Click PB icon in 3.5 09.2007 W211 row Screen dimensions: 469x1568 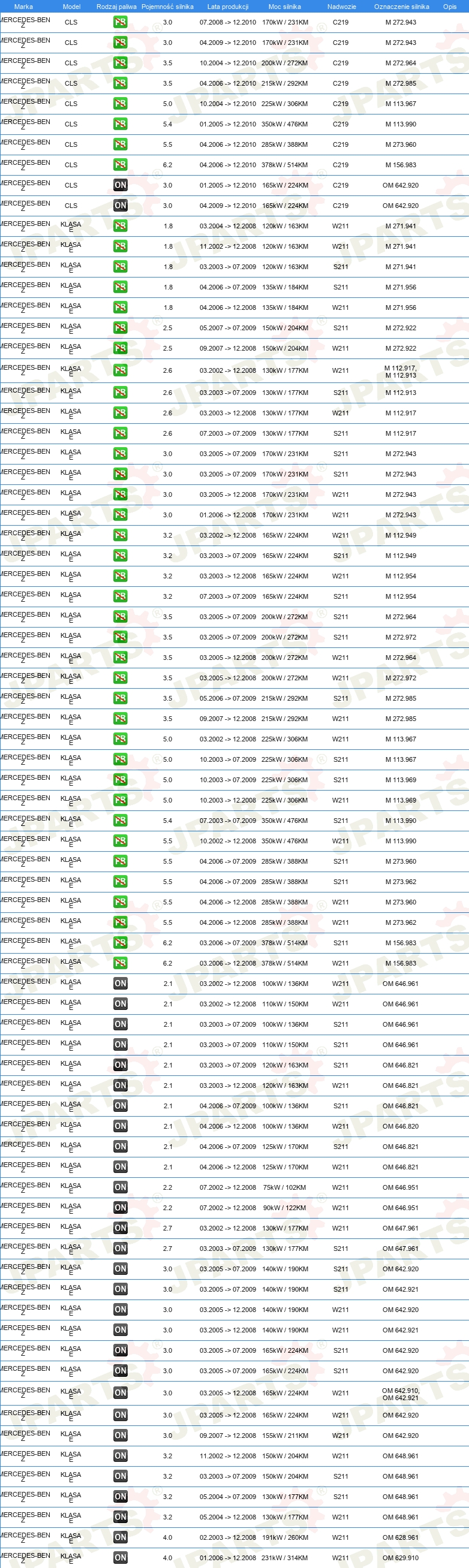(121, 719)
